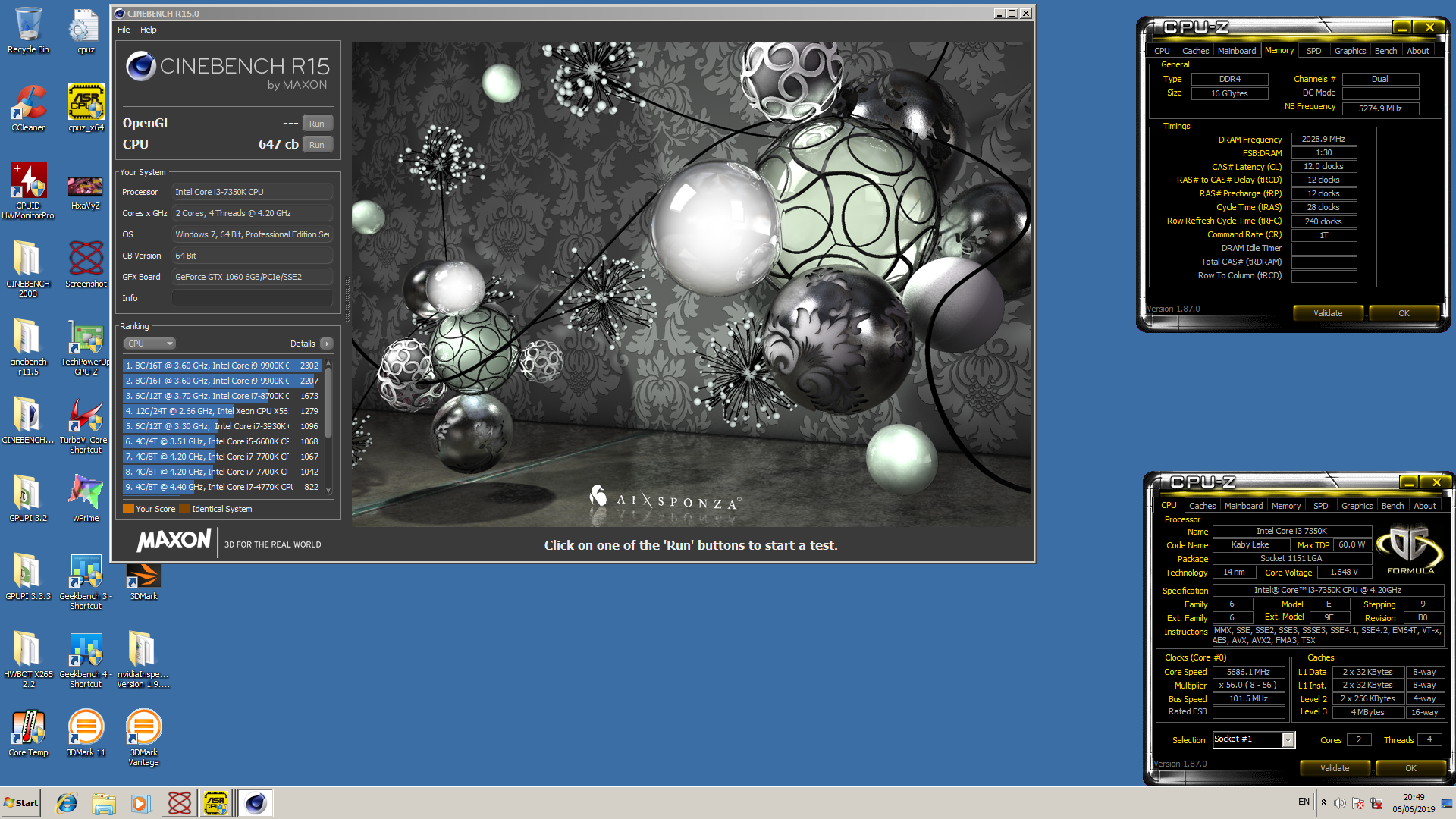Launch CPUID HWMonitorPro shortcut
The image size is (1456, 819).
(x=28, y=190)
